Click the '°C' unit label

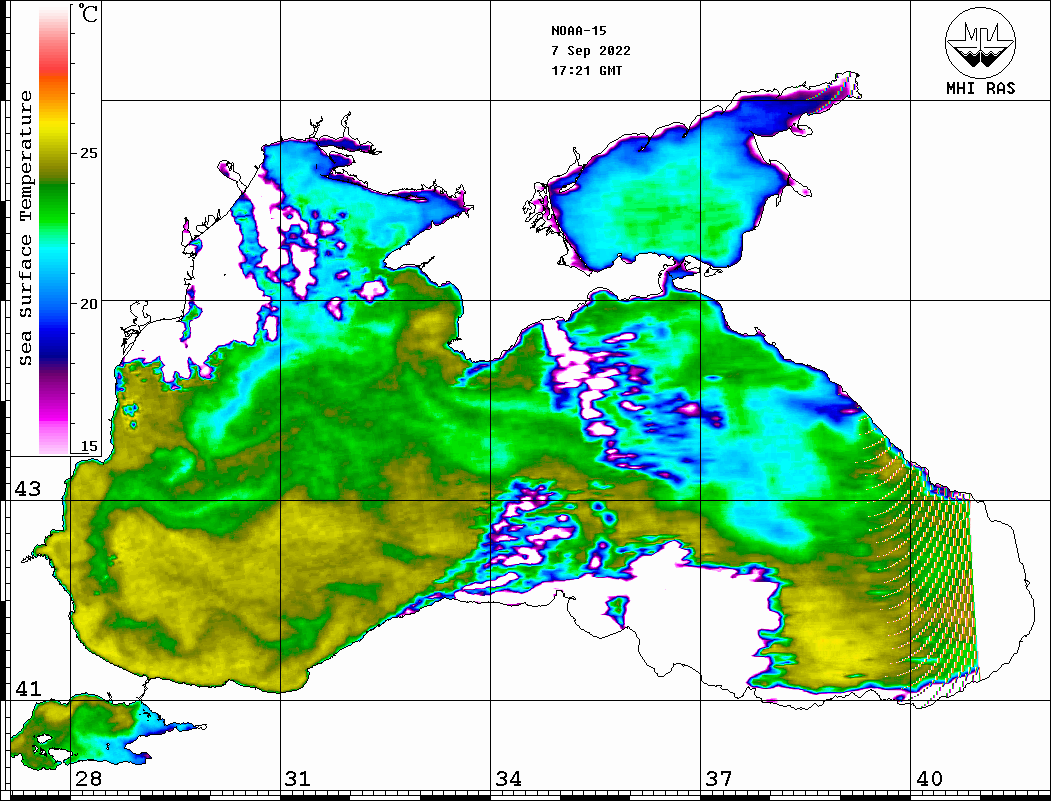coord(88,13)
